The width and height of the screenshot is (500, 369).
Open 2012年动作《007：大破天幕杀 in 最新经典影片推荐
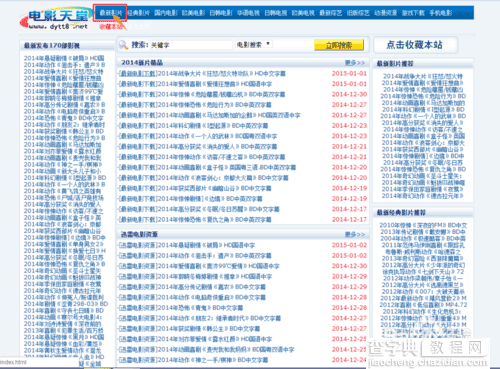423,292
